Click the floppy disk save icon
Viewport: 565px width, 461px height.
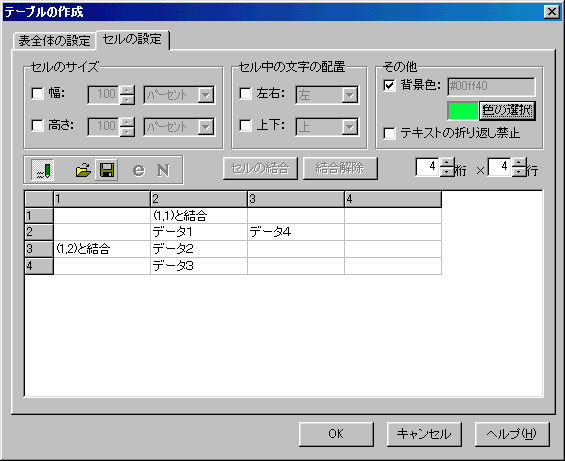[107, 170]
